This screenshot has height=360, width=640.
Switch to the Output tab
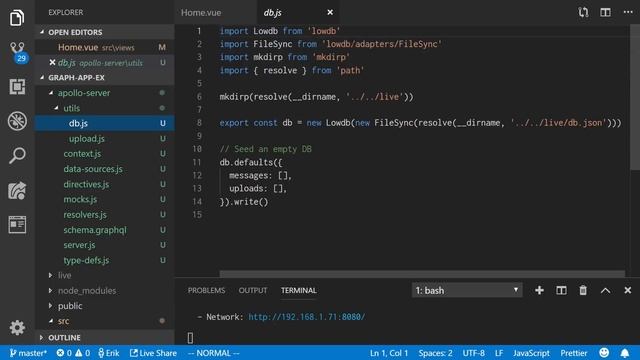[x=253, y=290]
